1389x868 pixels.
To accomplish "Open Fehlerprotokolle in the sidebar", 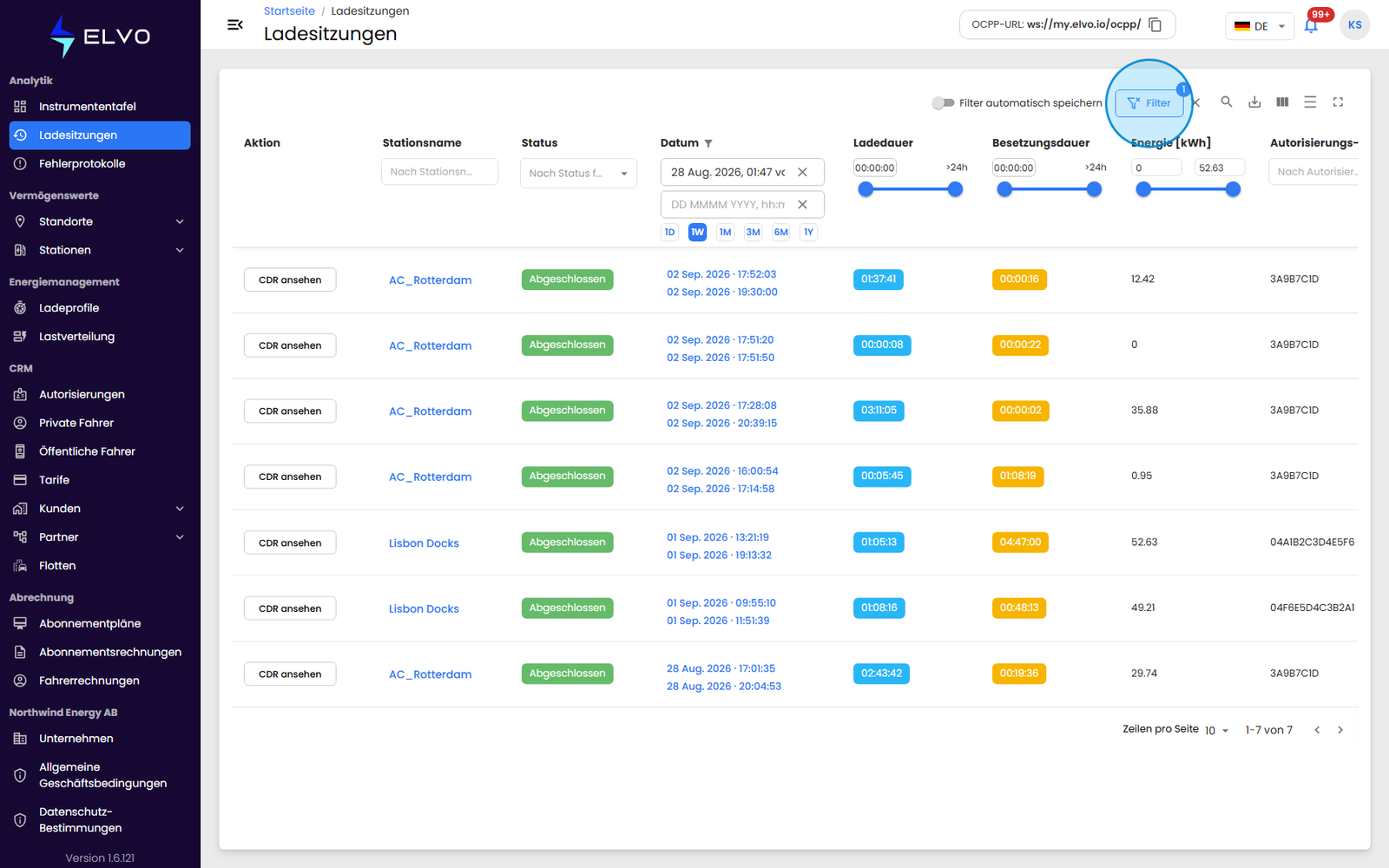I will tap(100, 164).
